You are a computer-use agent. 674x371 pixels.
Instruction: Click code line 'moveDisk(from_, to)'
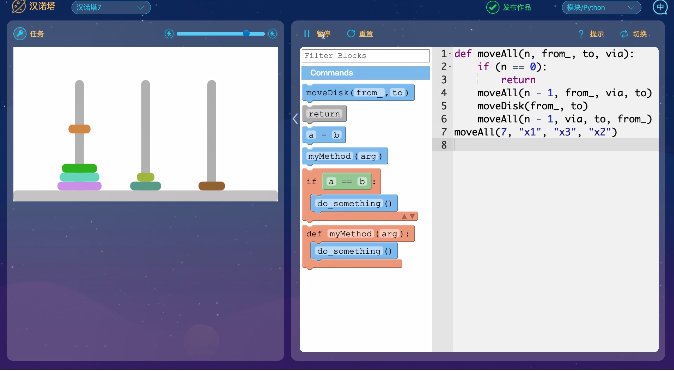(532, 106)
